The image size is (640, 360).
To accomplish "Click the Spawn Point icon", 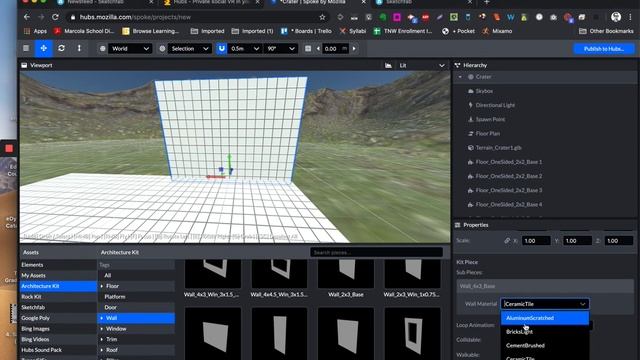I will [x=471, y=120].
